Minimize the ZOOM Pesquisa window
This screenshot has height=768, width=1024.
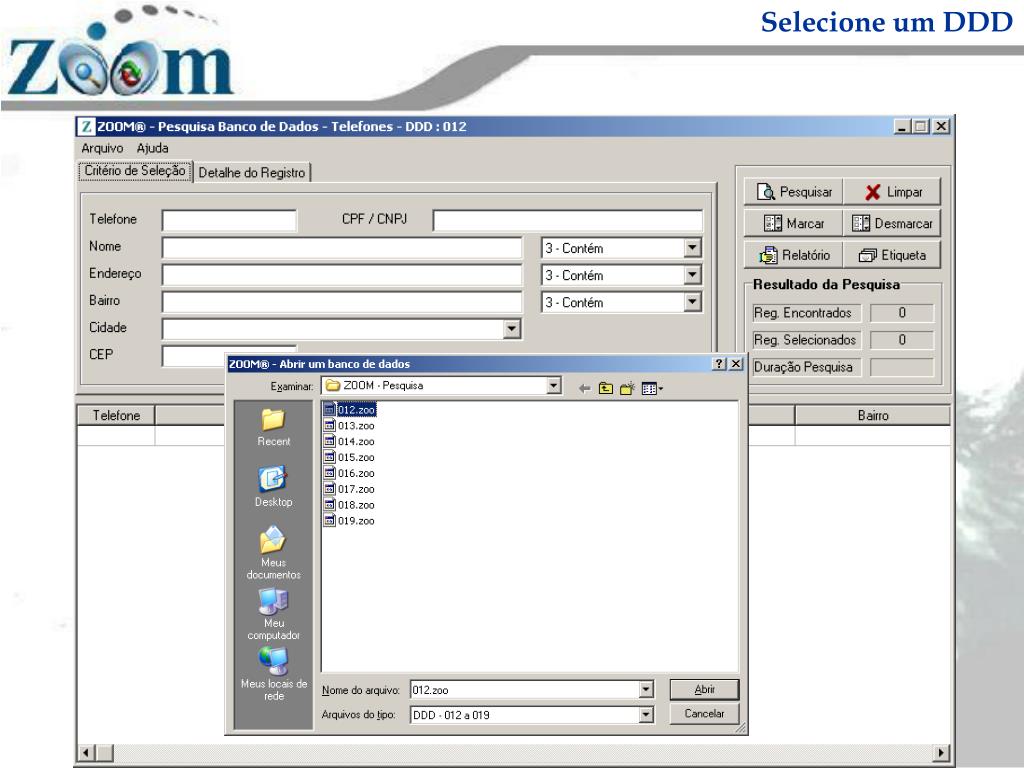tap(902, 127)
